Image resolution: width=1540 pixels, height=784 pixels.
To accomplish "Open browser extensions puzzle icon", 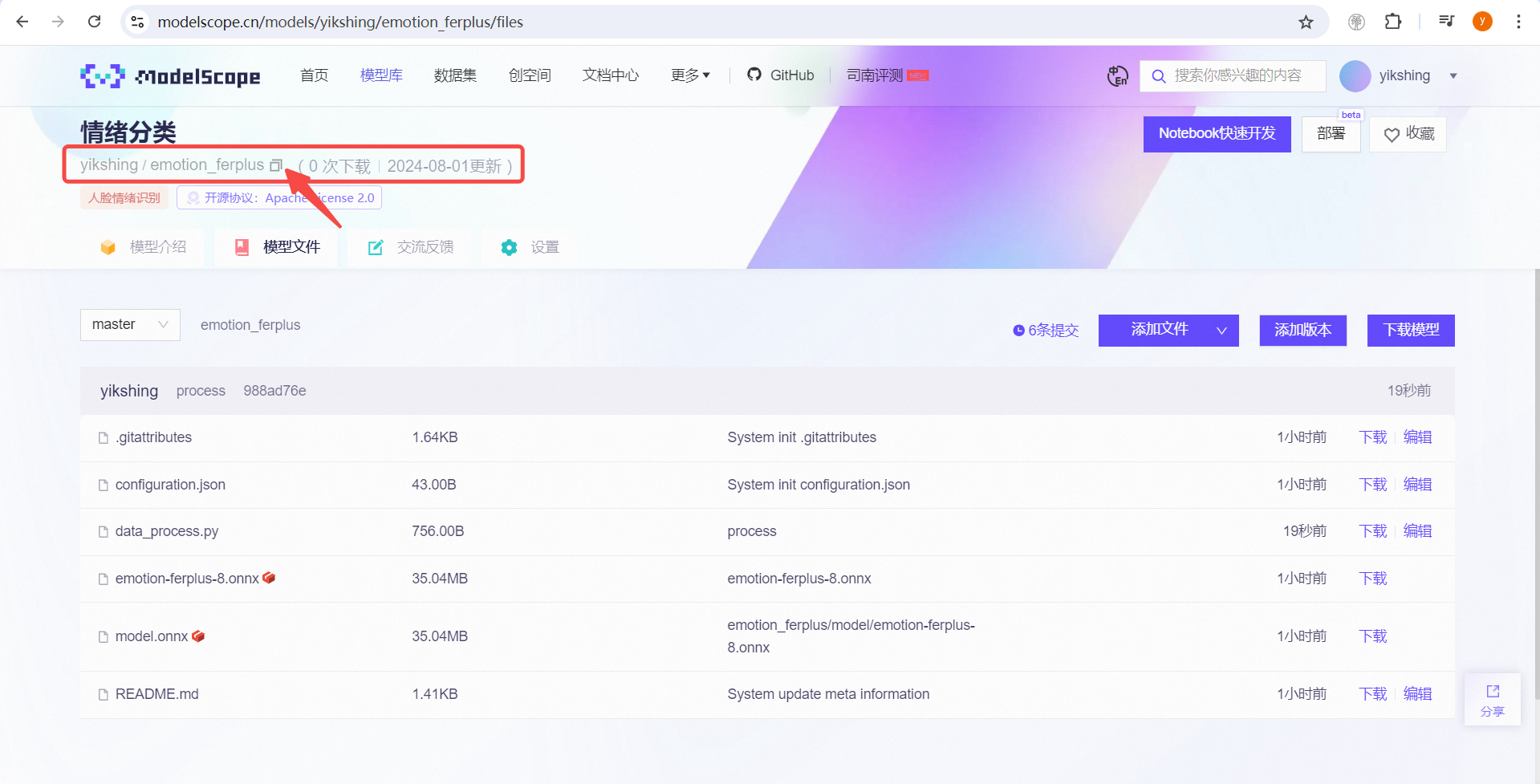I will [1393, 22].
